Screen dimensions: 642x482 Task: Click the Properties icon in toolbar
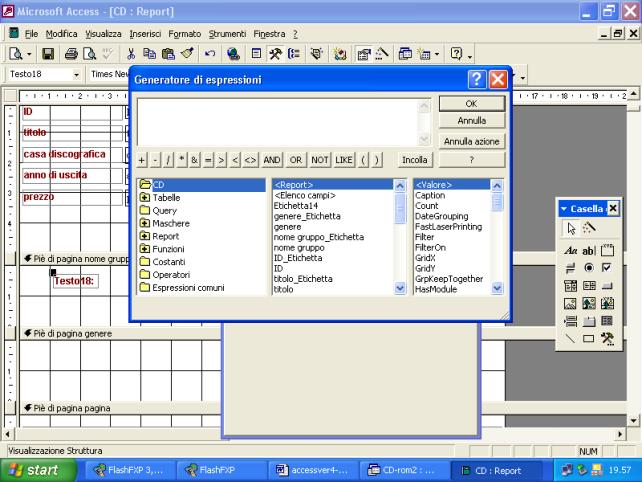coord(363,54)
